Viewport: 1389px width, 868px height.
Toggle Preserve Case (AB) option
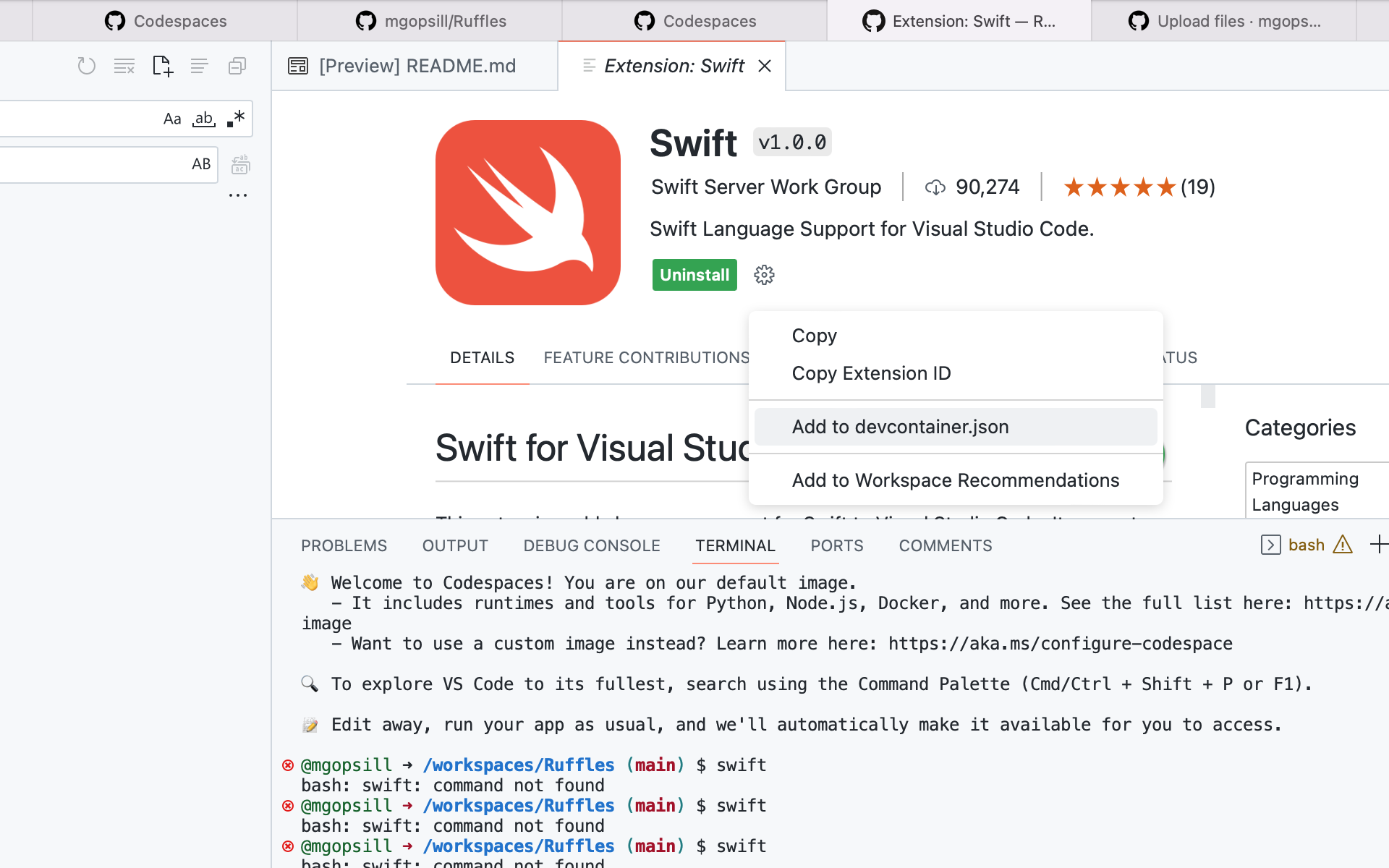click(x=201, y=164)
